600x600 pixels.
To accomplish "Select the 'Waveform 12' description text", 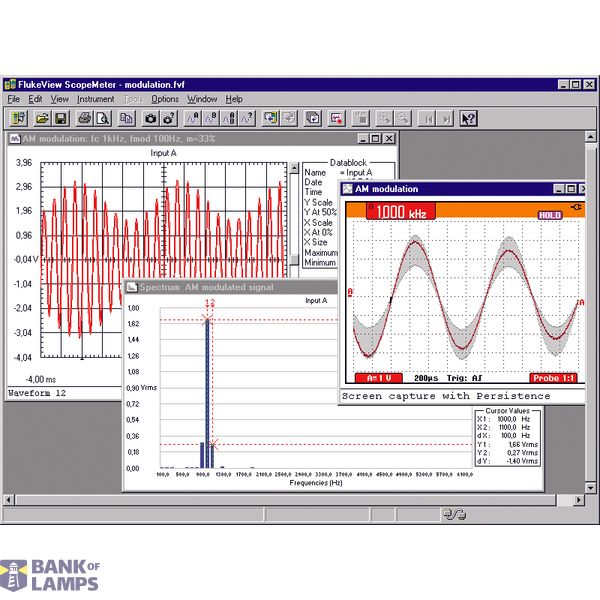I will 37,393.
